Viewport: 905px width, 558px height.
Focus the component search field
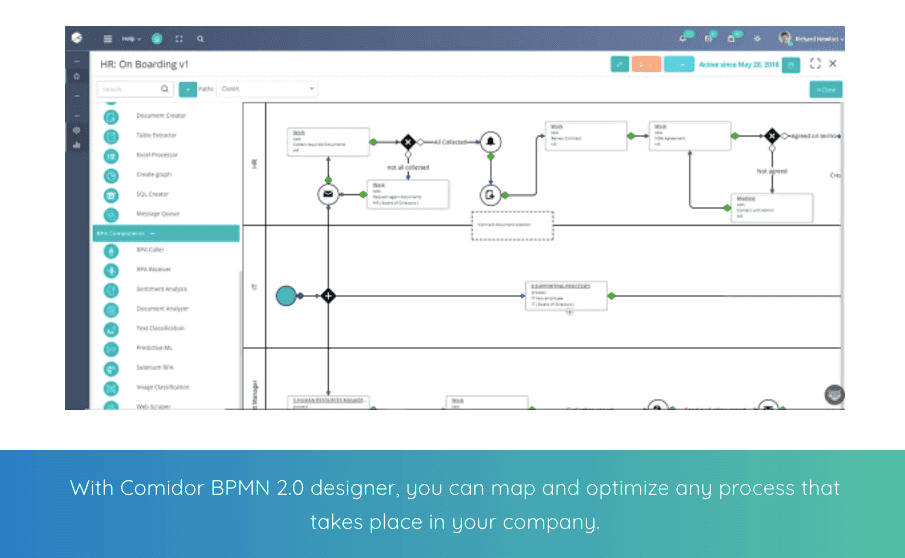point(135,89)
